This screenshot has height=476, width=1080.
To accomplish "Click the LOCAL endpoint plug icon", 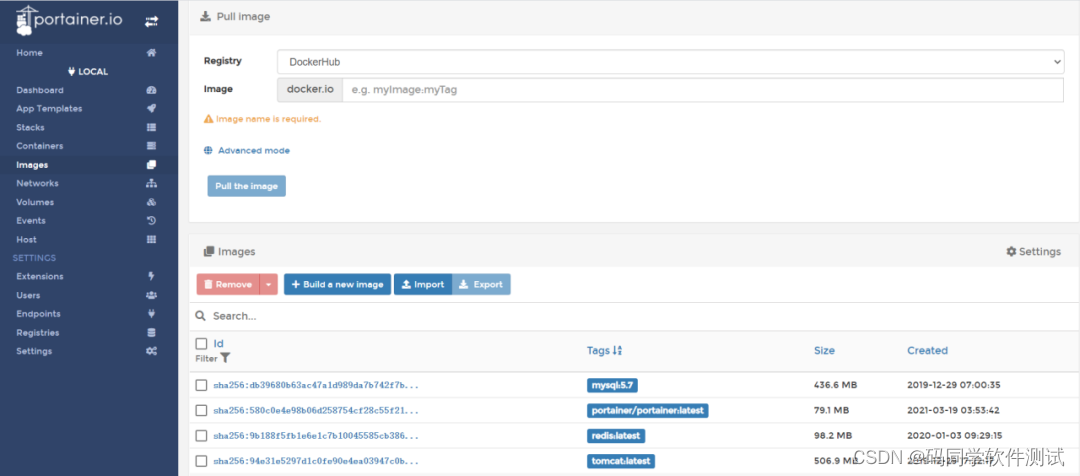I will click(x=72, y=72).
